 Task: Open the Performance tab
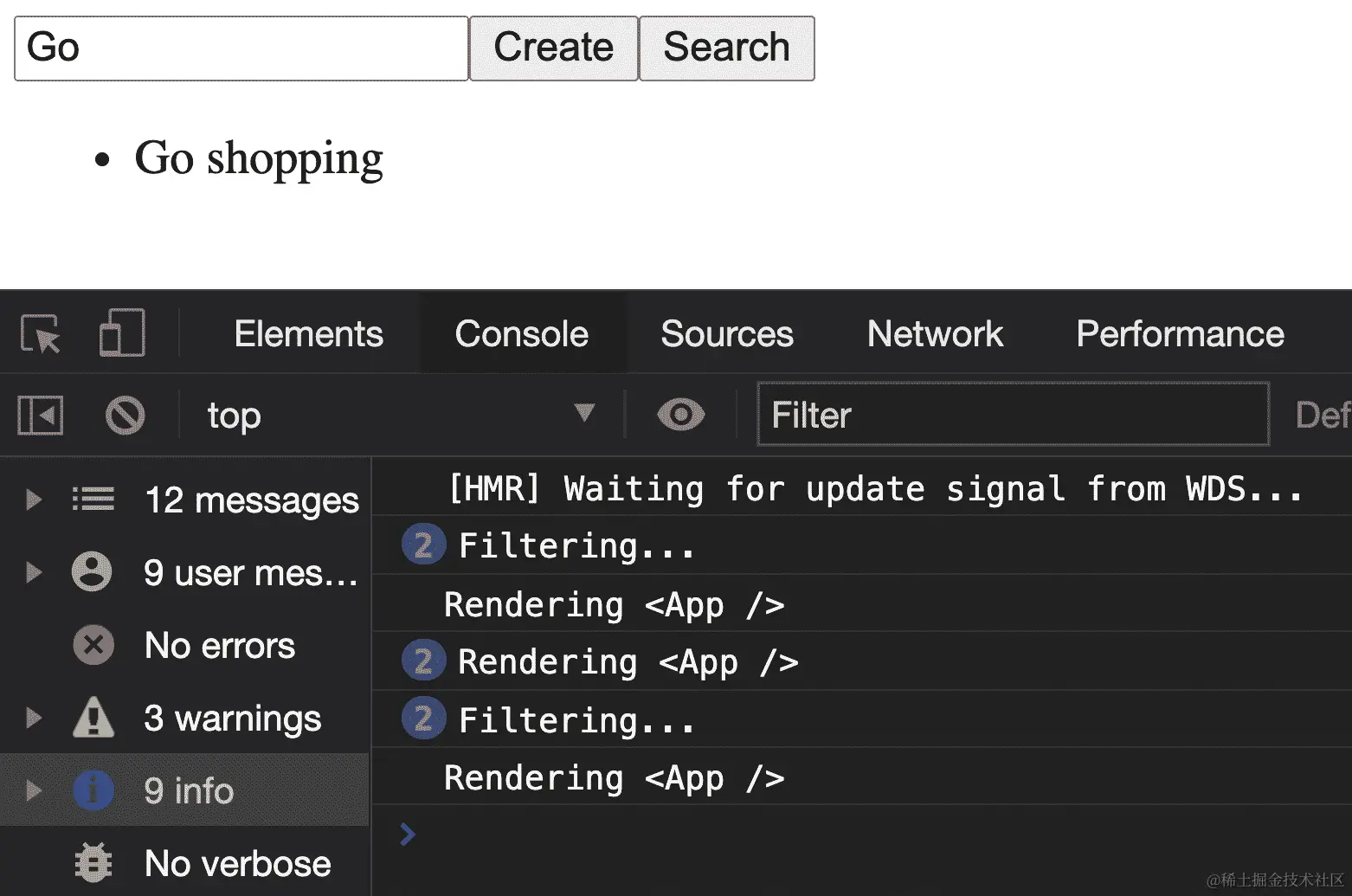1180,334
